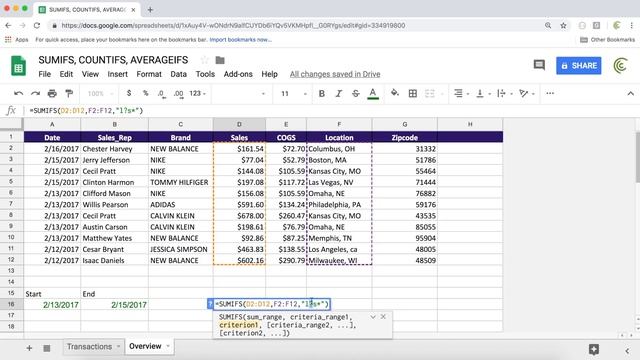
Task: Click the Undo icon in toolbar
Action: point(18,93)
